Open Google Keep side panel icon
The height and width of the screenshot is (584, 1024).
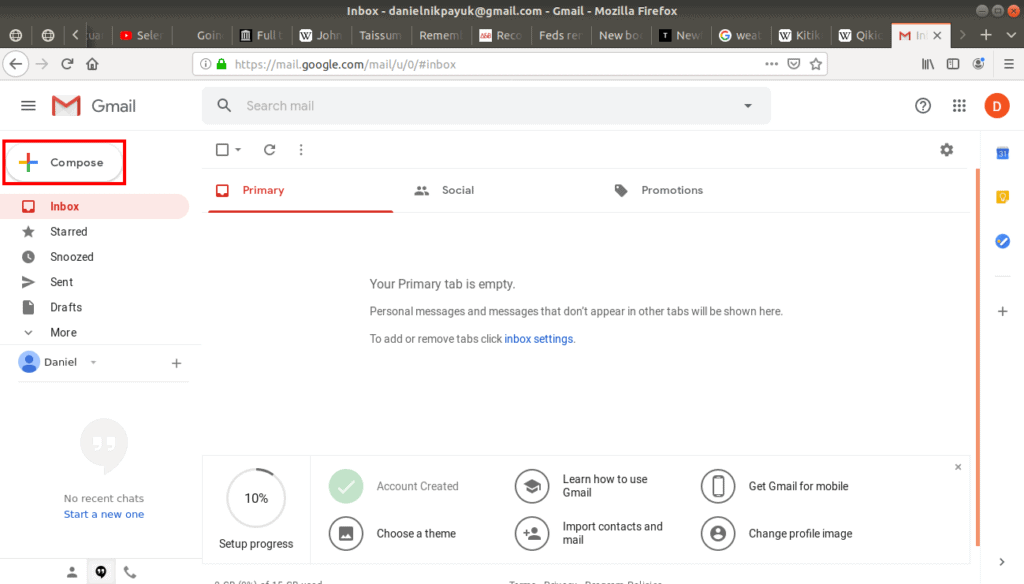(1002, 197)
